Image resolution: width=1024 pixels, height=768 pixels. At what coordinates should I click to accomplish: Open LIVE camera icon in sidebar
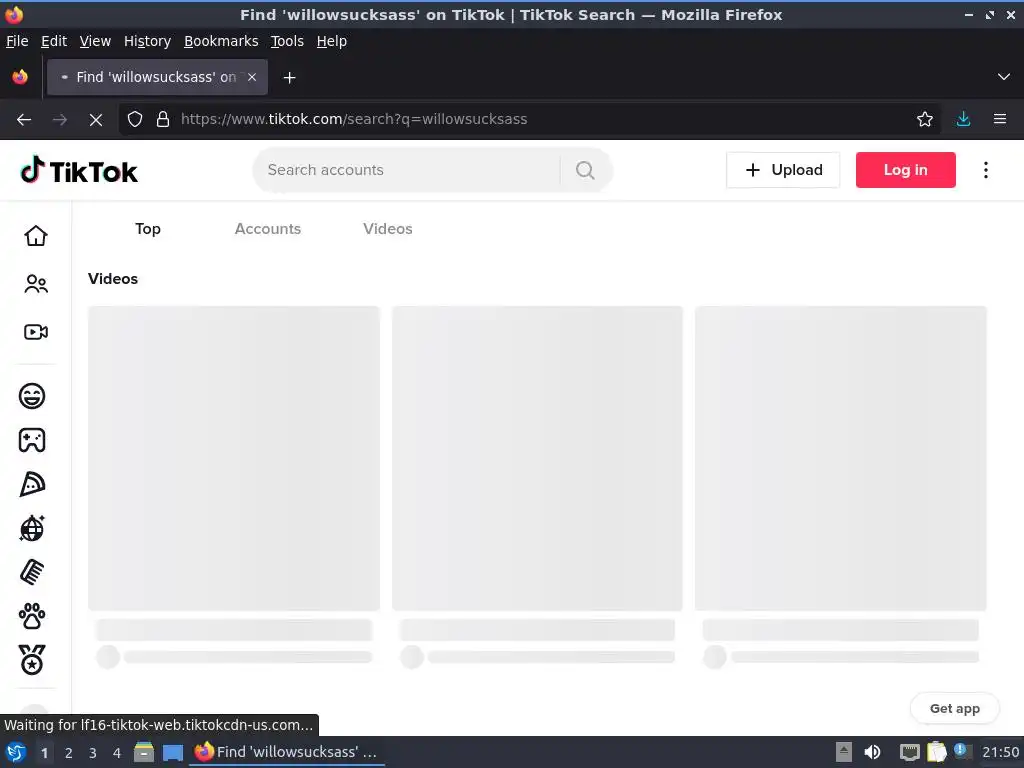pos(36,332)
